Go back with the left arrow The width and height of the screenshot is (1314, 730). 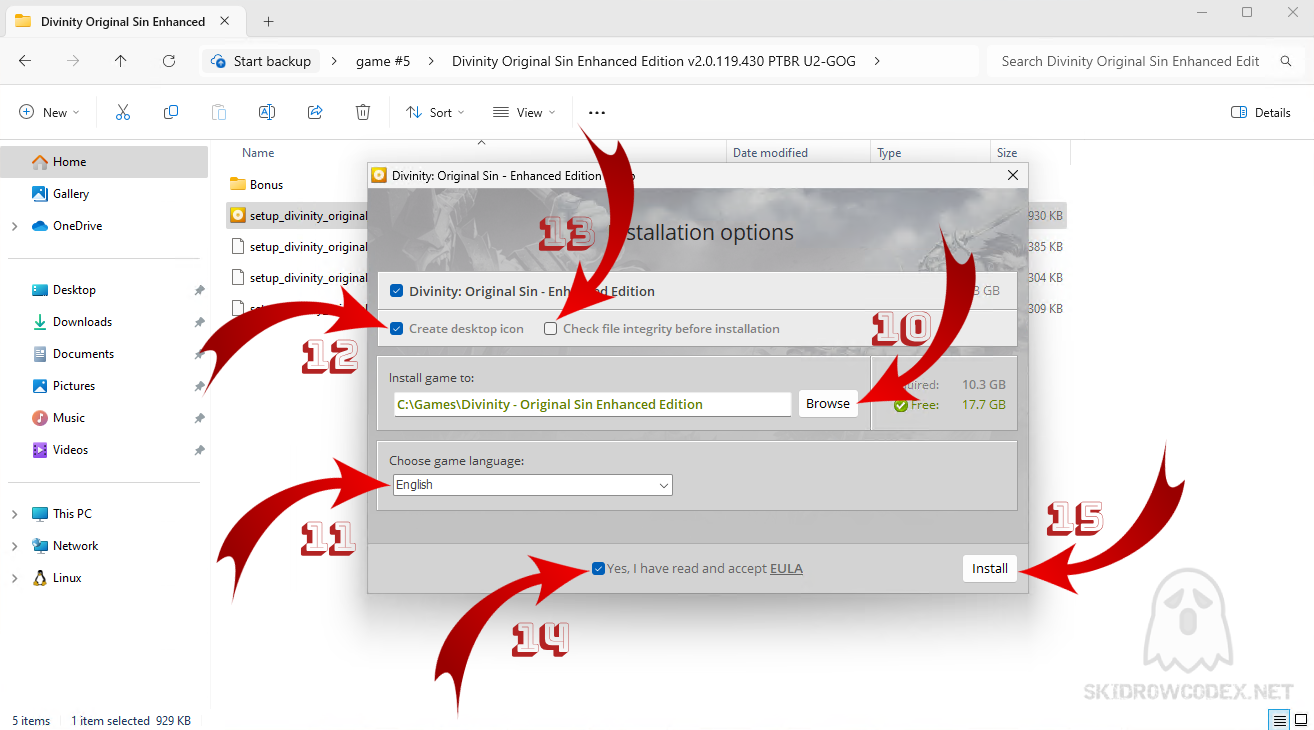(25, 61)
